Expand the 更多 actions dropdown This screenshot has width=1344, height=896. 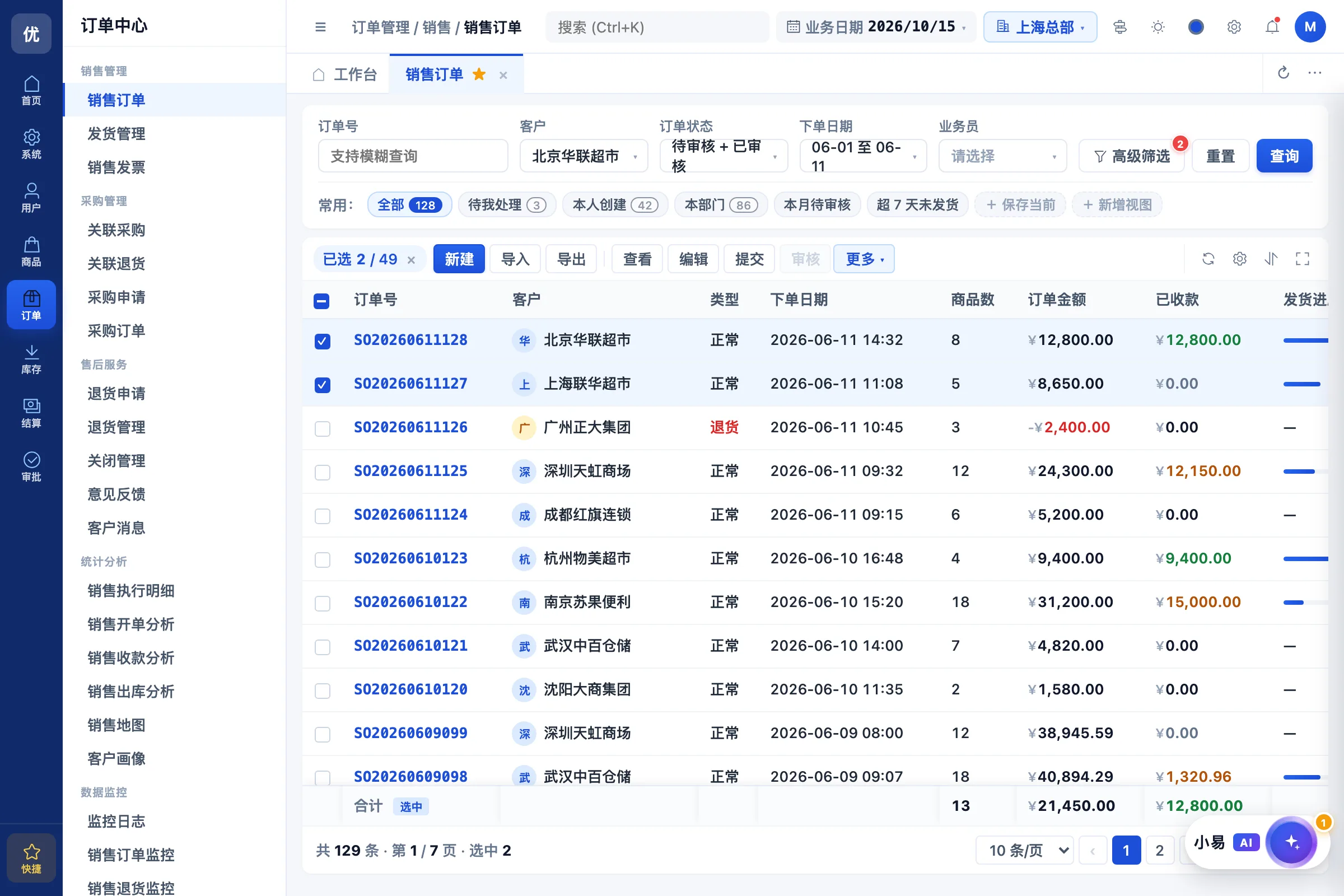point(864,259)
